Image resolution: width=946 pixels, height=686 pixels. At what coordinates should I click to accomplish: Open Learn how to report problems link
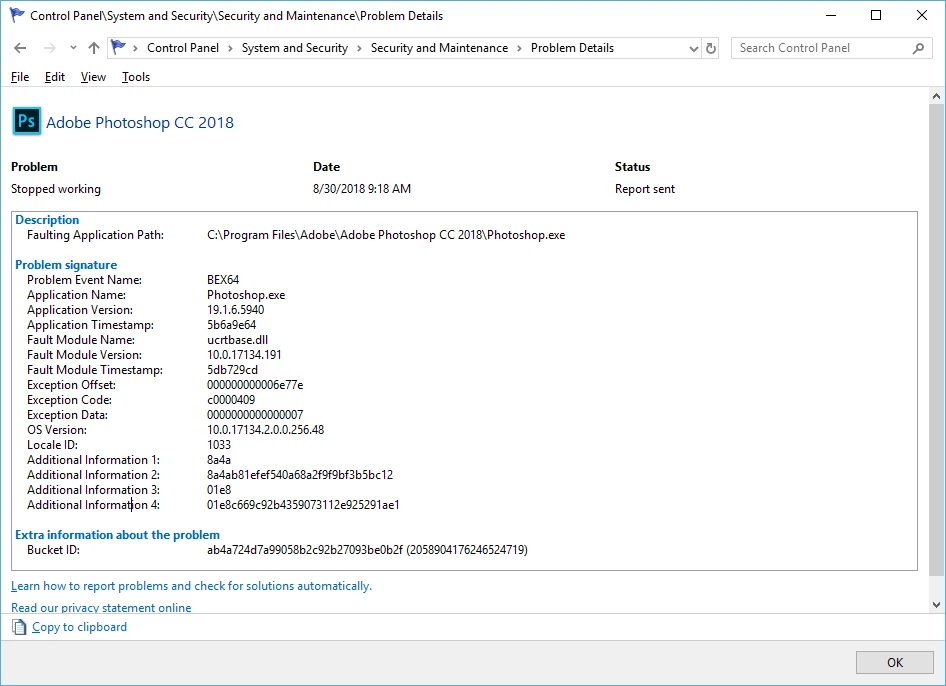(191, 586)
